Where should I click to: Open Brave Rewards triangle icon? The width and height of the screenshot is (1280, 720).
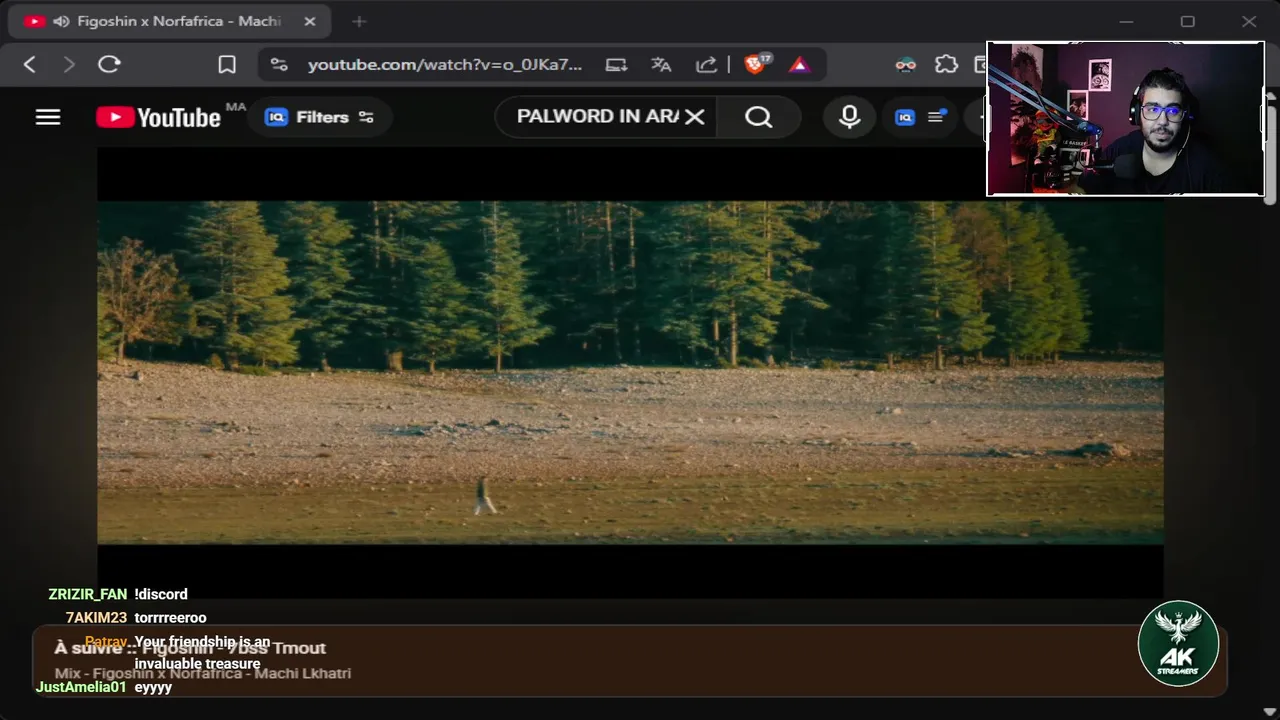(799, 65)
